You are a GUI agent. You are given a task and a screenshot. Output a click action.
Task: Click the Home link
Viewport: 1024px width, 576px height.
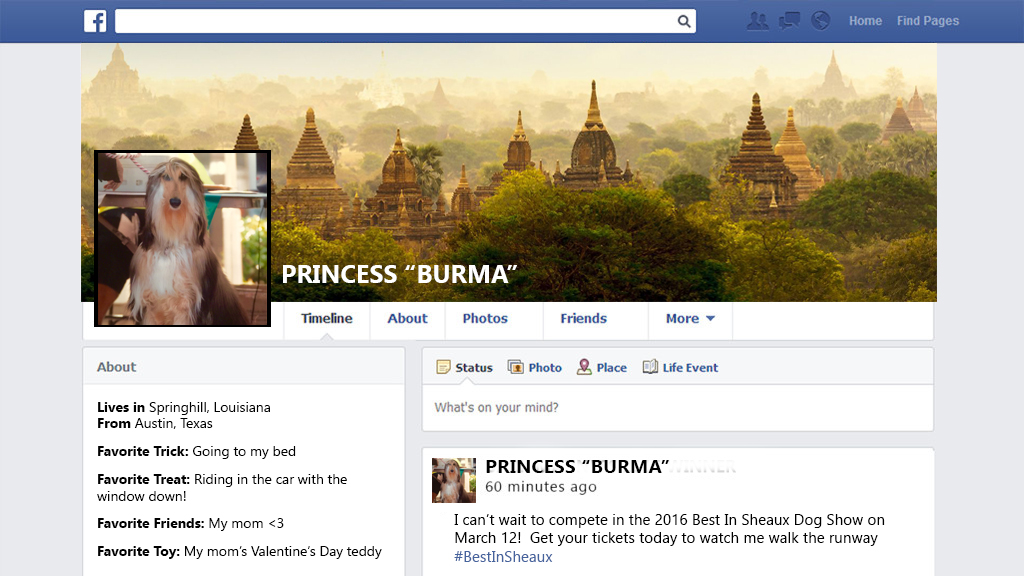tap(865, 21)
